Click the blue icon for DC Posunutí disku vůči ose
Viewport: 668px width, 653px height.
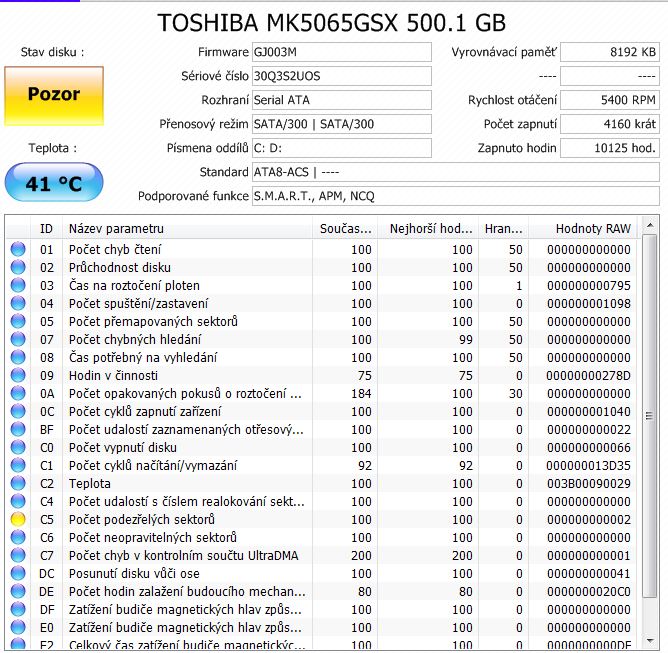[x=18, y=574]
